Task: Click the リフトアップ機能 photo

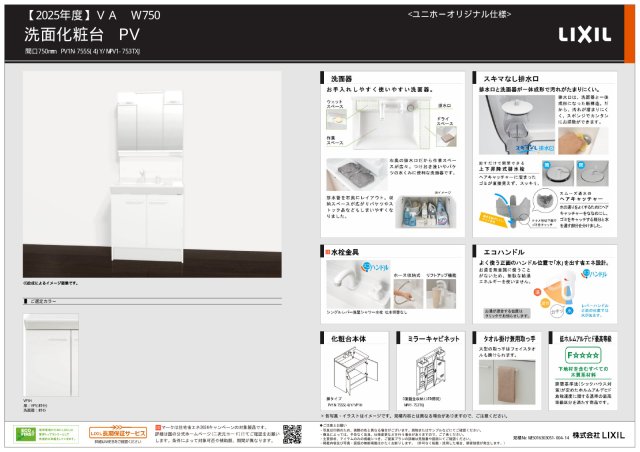Action: pyautogui.click(x=441, y=294)
